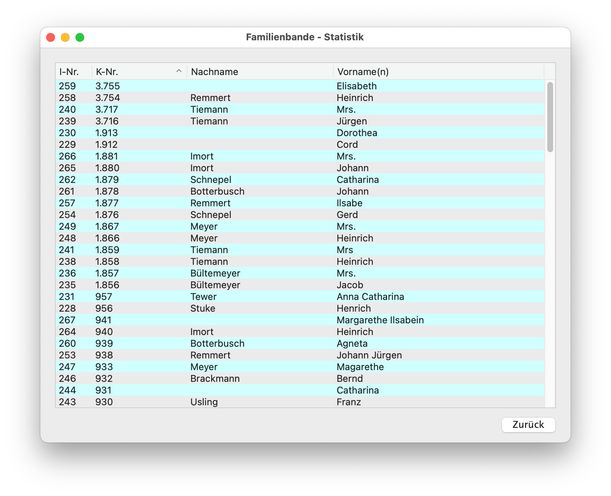Click the Zurück button
This screenshot has height=496, width=611.
coord(528,425)
